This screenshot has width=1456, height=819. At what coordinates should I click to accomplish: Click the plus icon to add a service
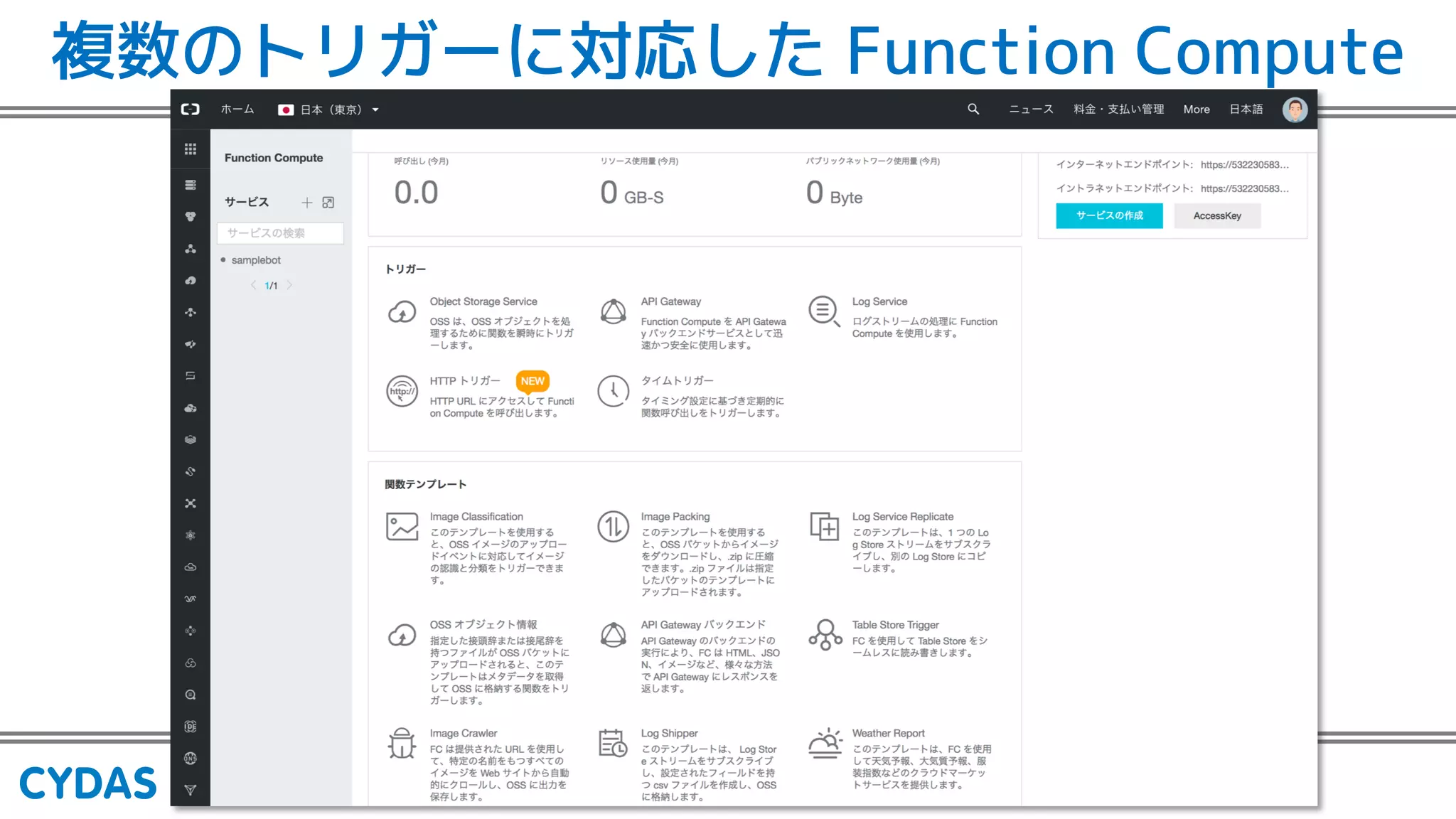point(306,203)
